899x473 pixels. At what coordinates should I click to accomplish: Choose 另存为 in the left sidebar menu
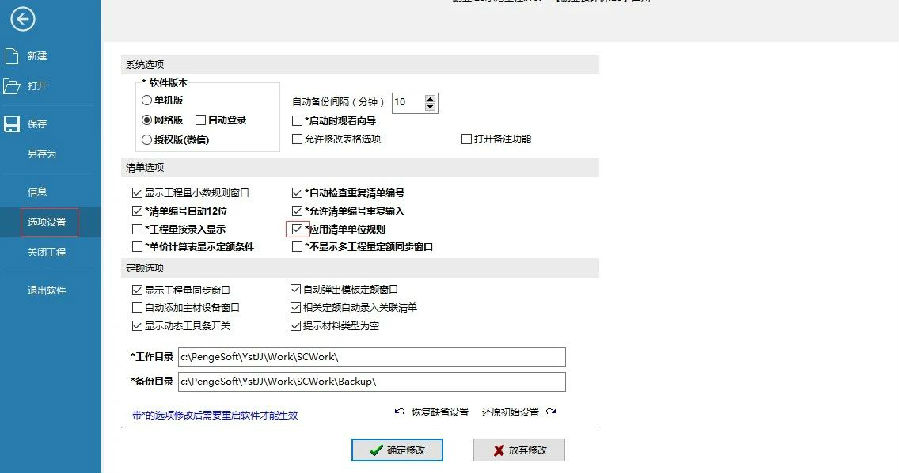(42, 154)
